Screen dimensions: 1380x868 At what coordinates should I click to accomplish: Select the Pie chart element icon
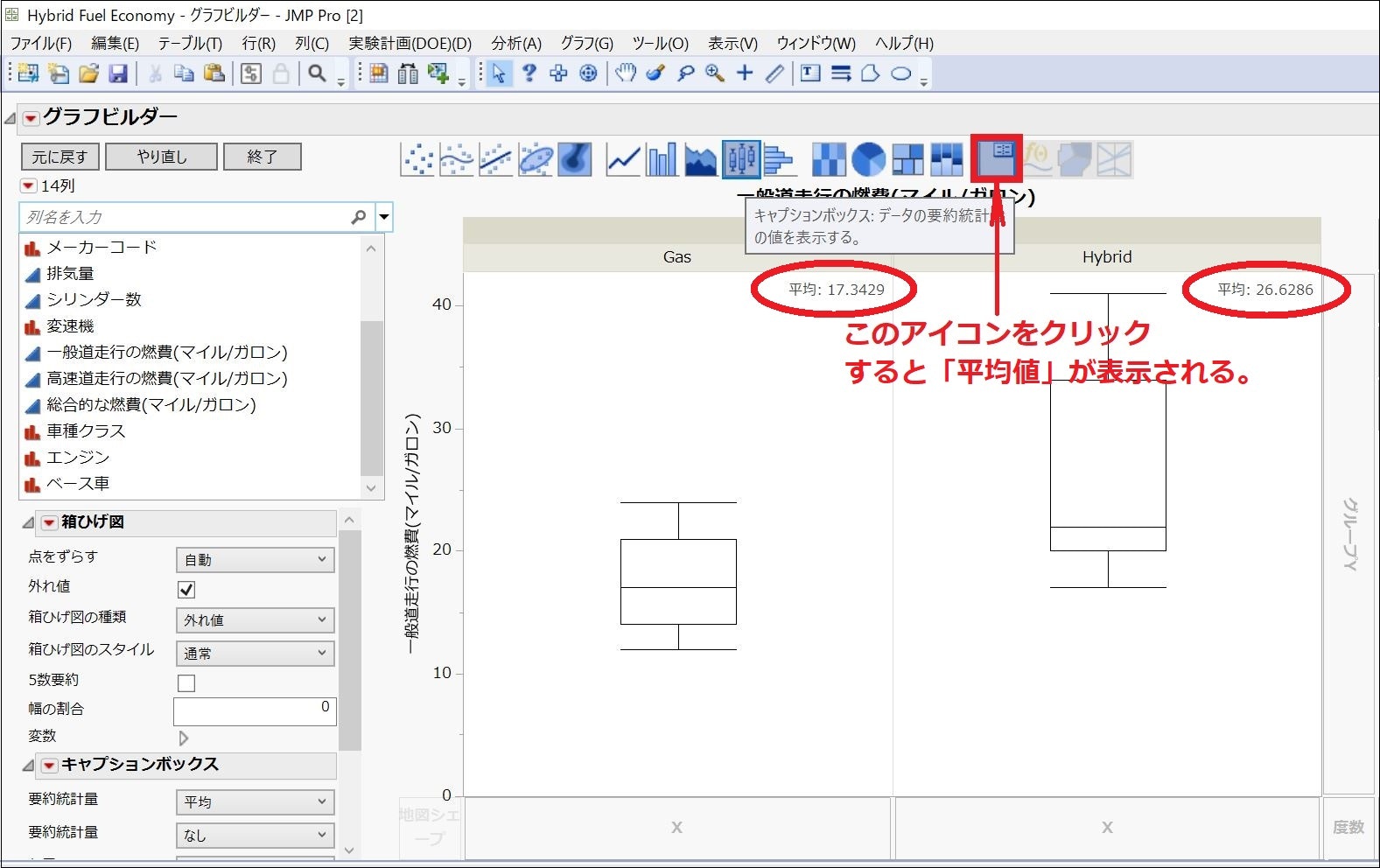click(868, 160)
